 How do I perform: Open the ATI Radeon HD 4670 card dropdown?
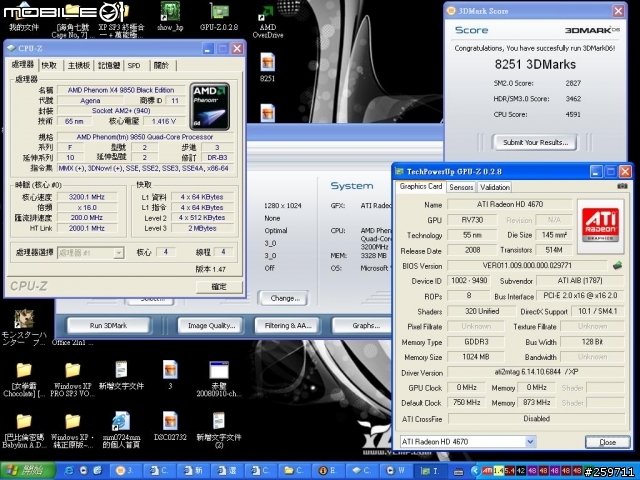tap(530, 442)
